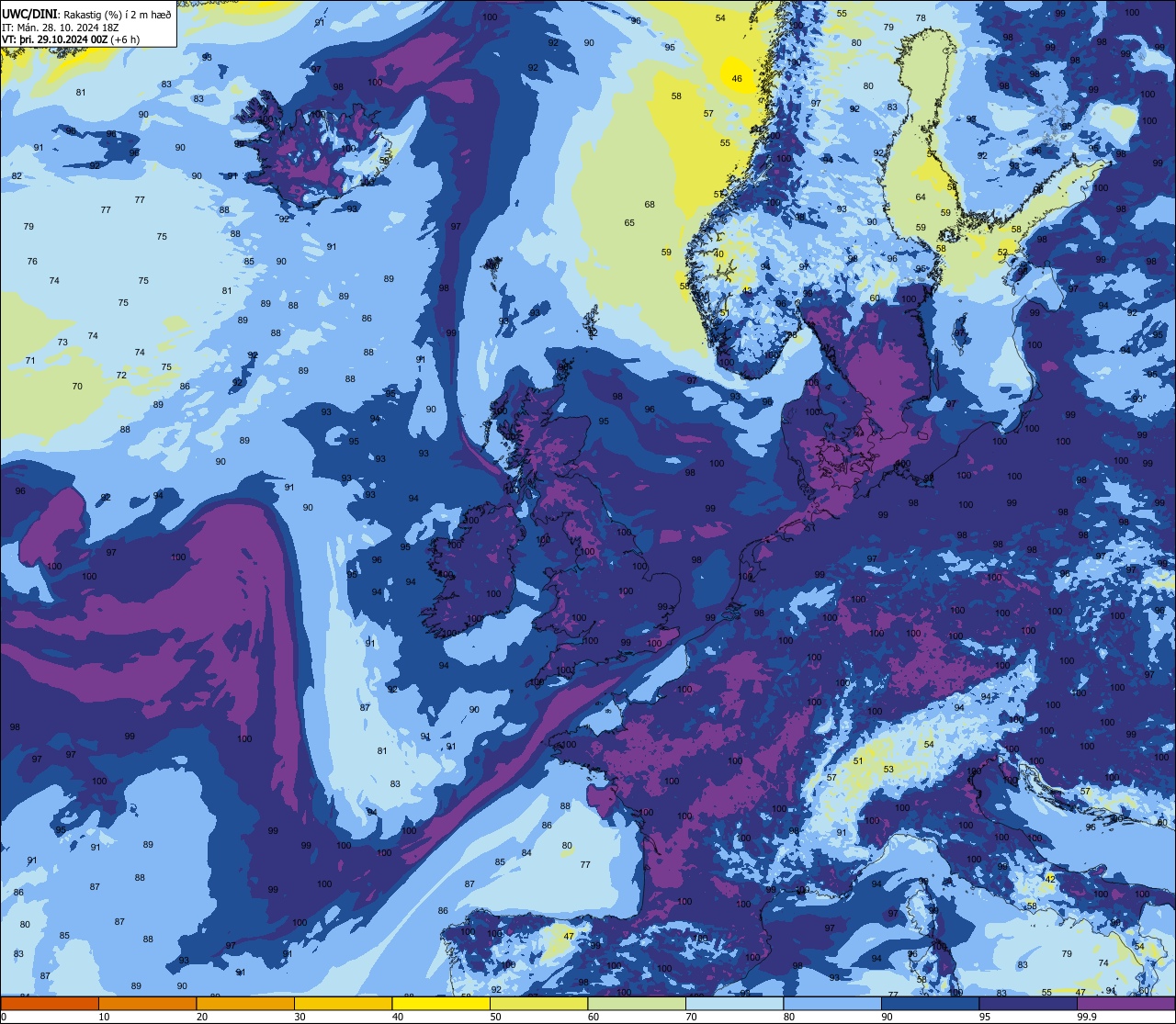Click the value 72 beside the 74 and 75 values
This screenshot has width=1176, height=1024.
point(121,376)
